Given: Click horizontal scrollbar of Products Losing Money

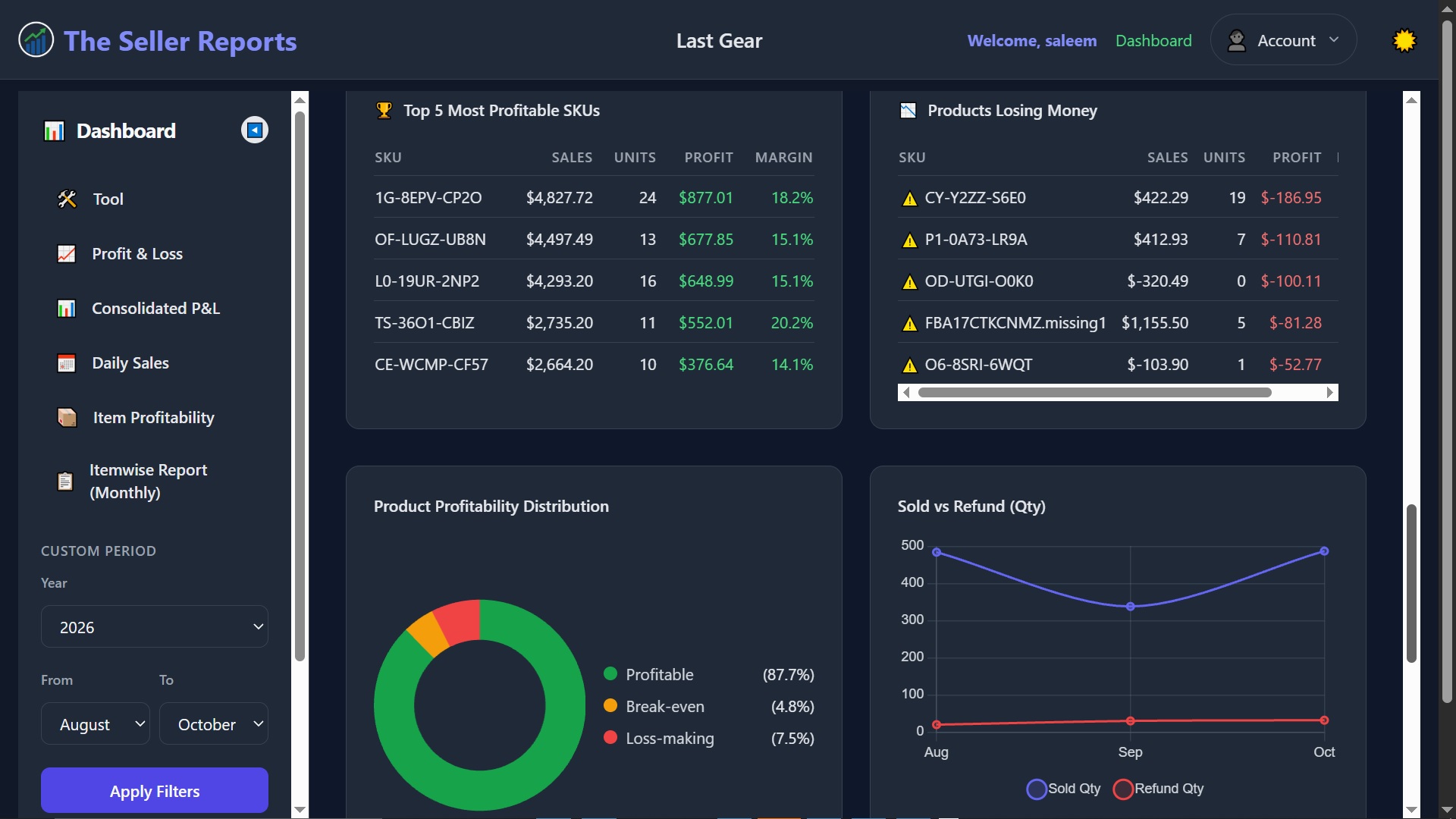Looking at the screenshot, I should point(1095,392).
